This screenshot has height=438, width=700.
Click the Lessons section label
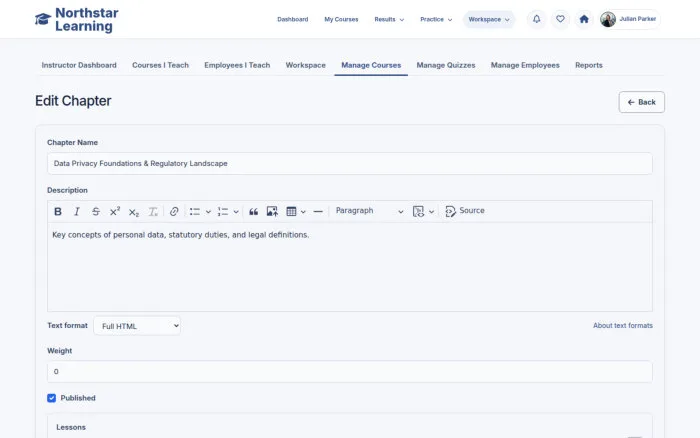click(x=71, y=427)
